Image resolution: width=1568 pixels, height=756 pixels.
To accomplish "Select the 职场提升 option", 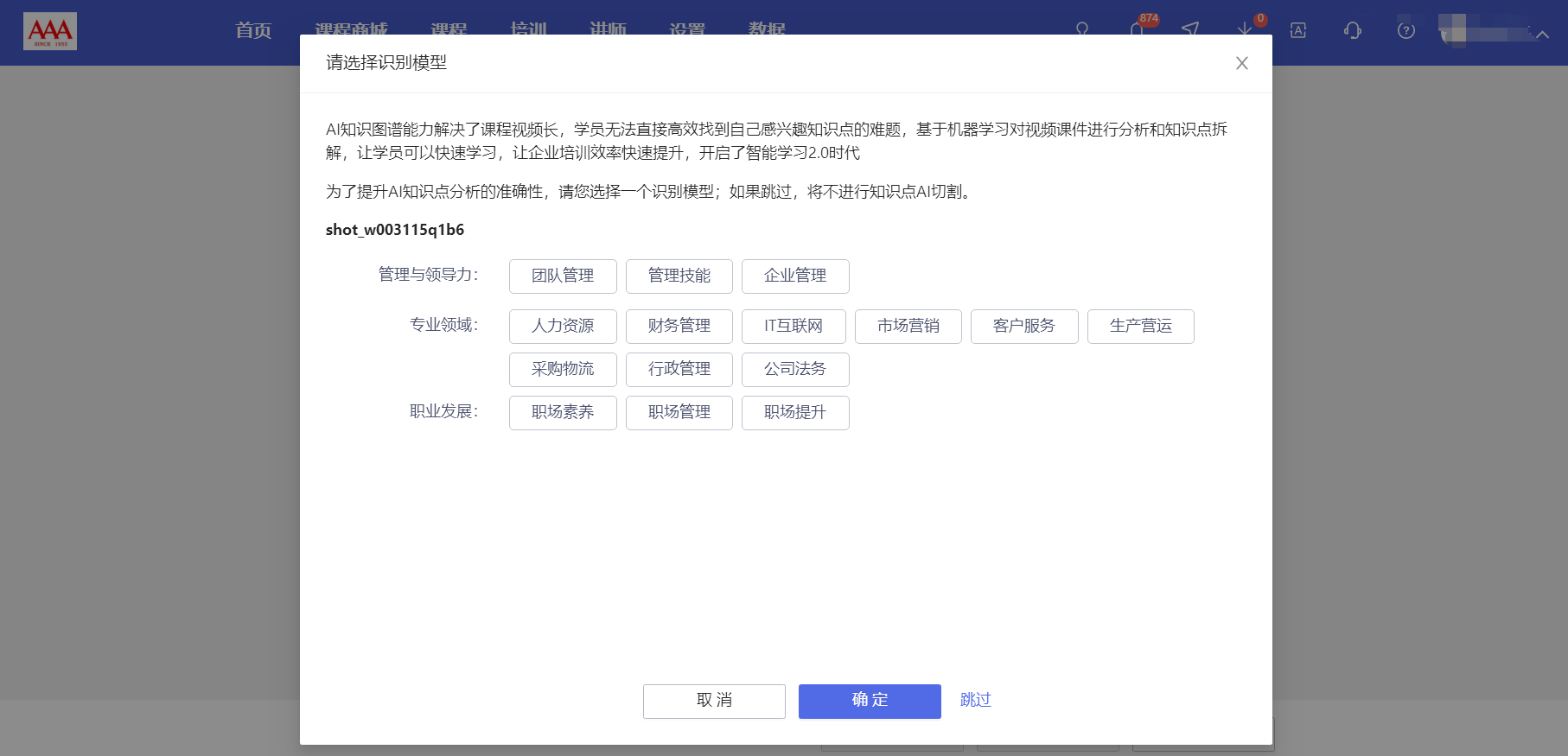I will pos(795,413).
